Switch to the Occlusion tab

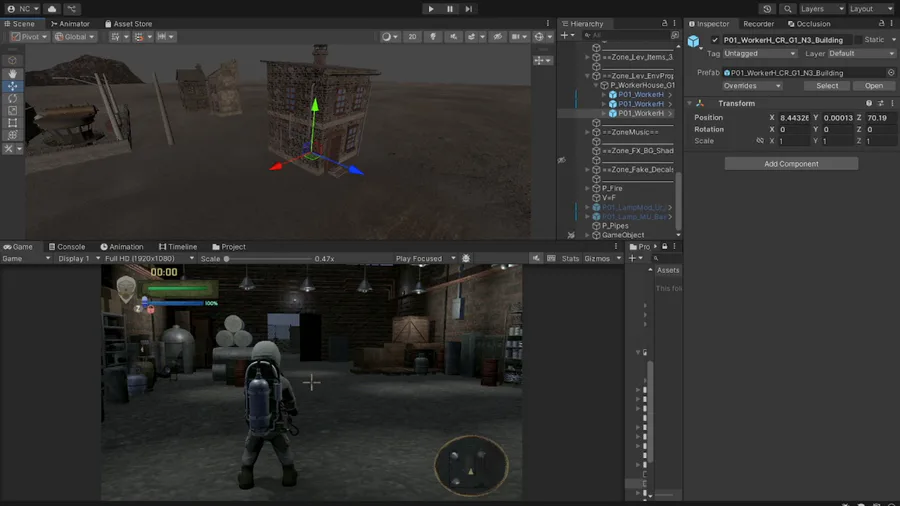tap(809, 24)
